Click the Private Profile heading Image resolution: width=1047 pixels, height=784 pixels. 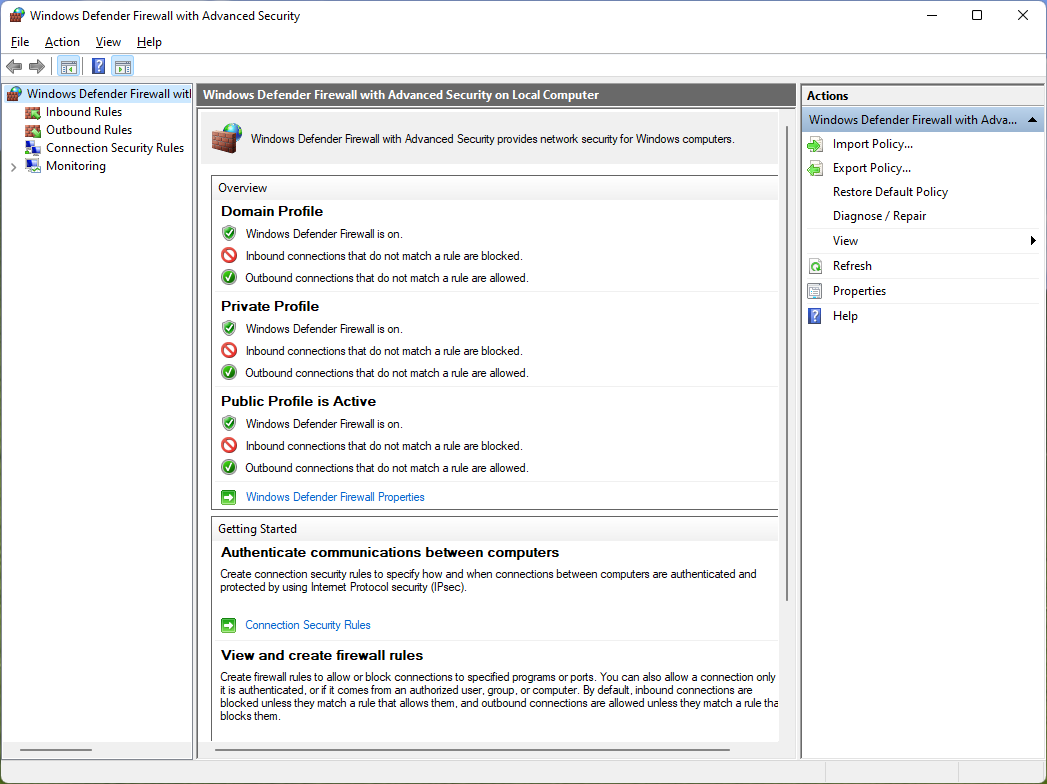pos(270,307)
